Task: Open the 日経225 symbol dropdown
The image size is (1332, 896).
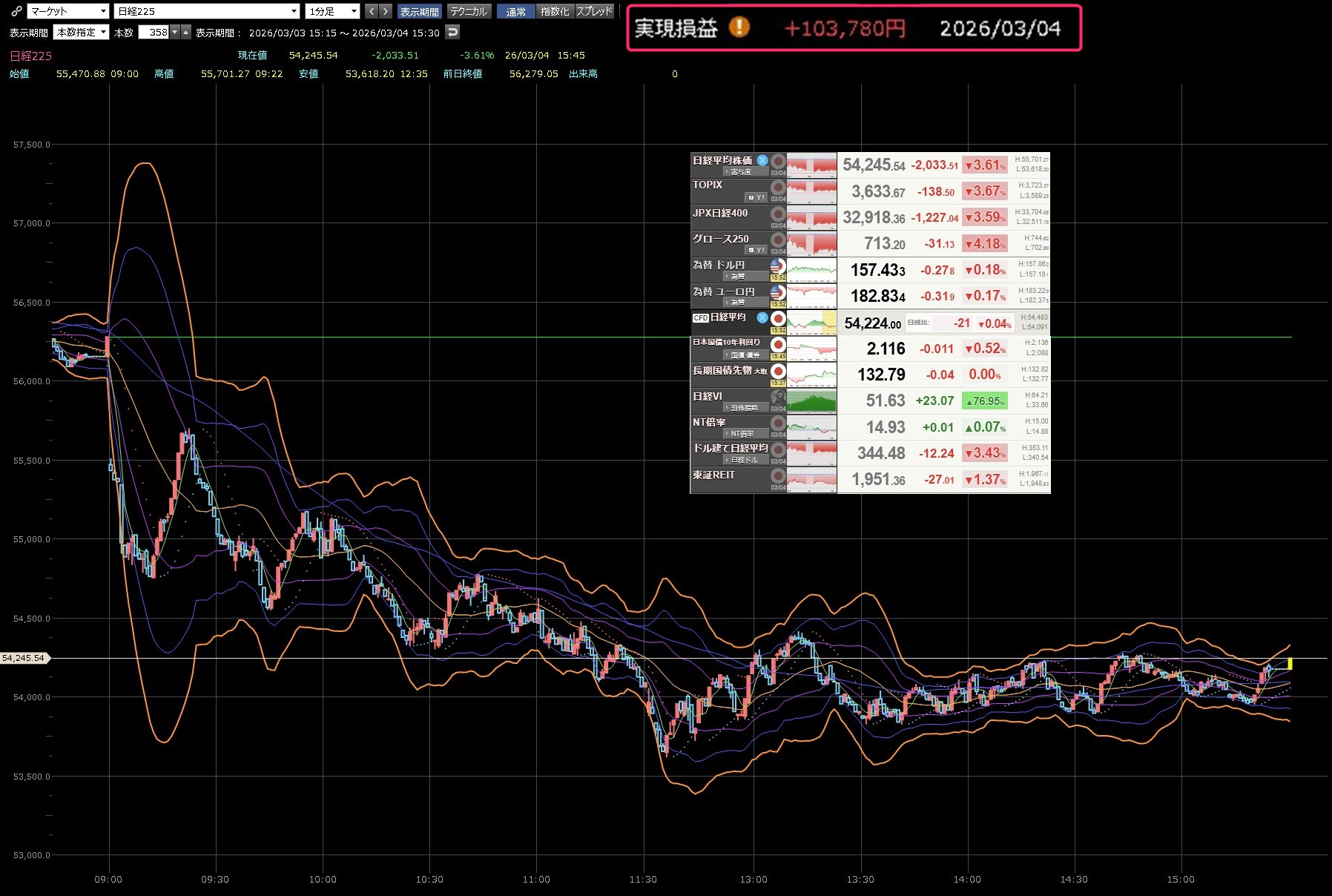Action: pyautogui.click(x=207, y=11)
